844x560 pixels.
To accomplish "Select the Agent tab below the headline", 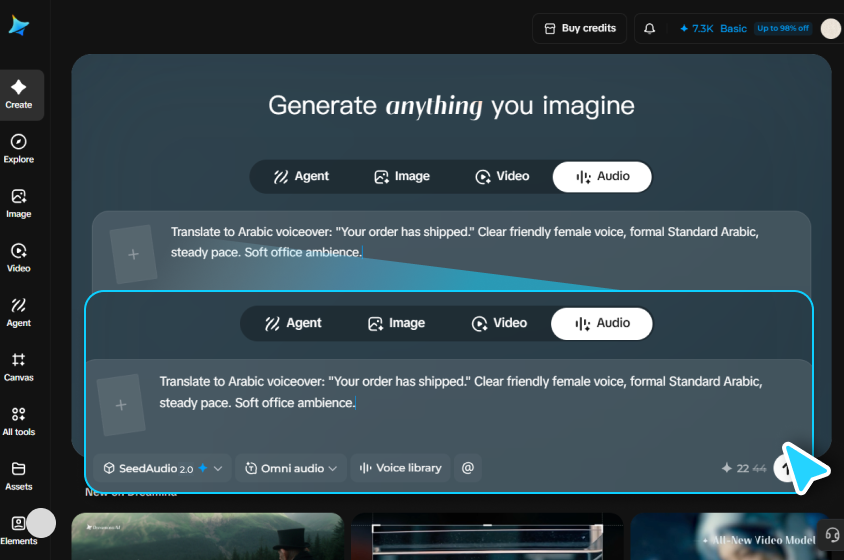I will (x=301, y=177).
